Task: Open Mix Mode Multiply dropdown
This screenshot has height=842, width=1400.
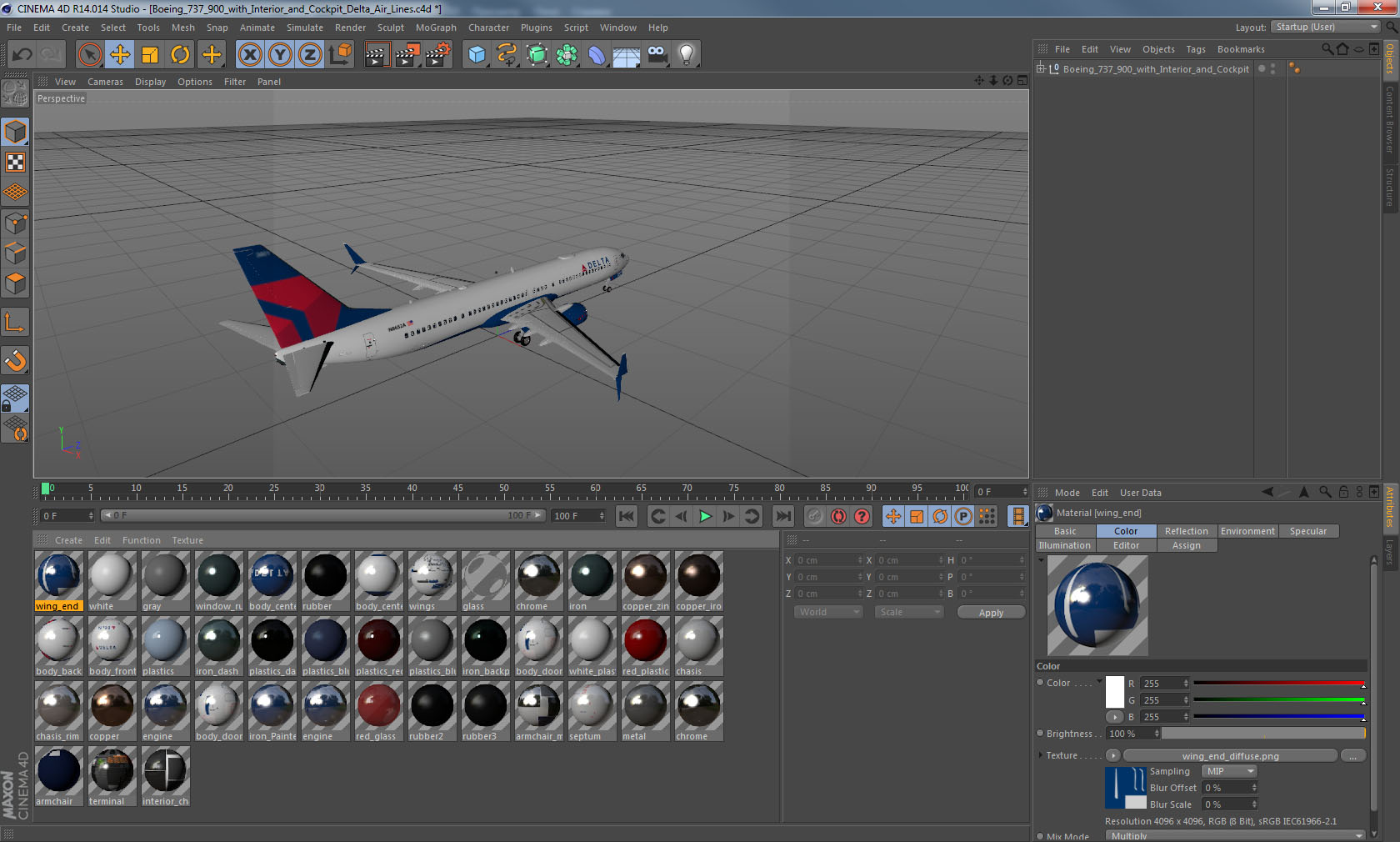Action: click(x=1237, y=836)
